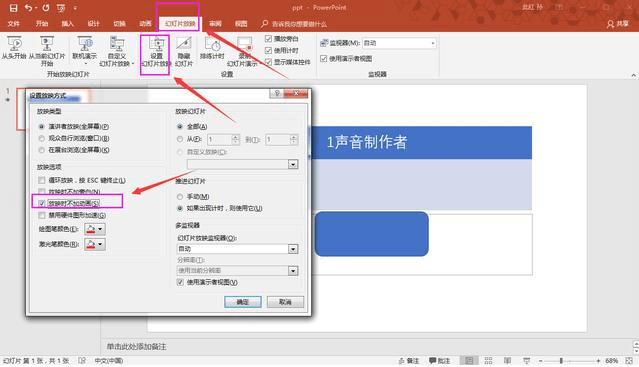Click the OK button in dialog
Image resolution: width=639 pixels, height=367 pixels.
(243, 302)
